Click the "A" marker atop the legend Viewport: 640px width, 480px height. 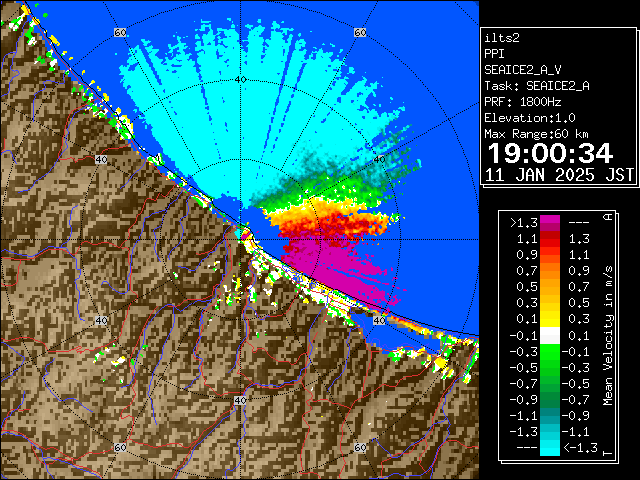pyautogui.click(x=608, y=217)
